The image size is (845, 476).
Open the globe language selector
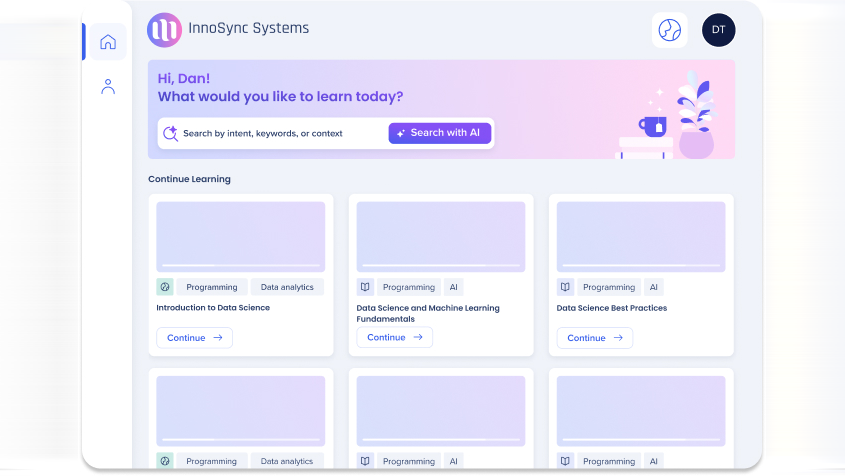pyautogui.click(x=670, y=30)
